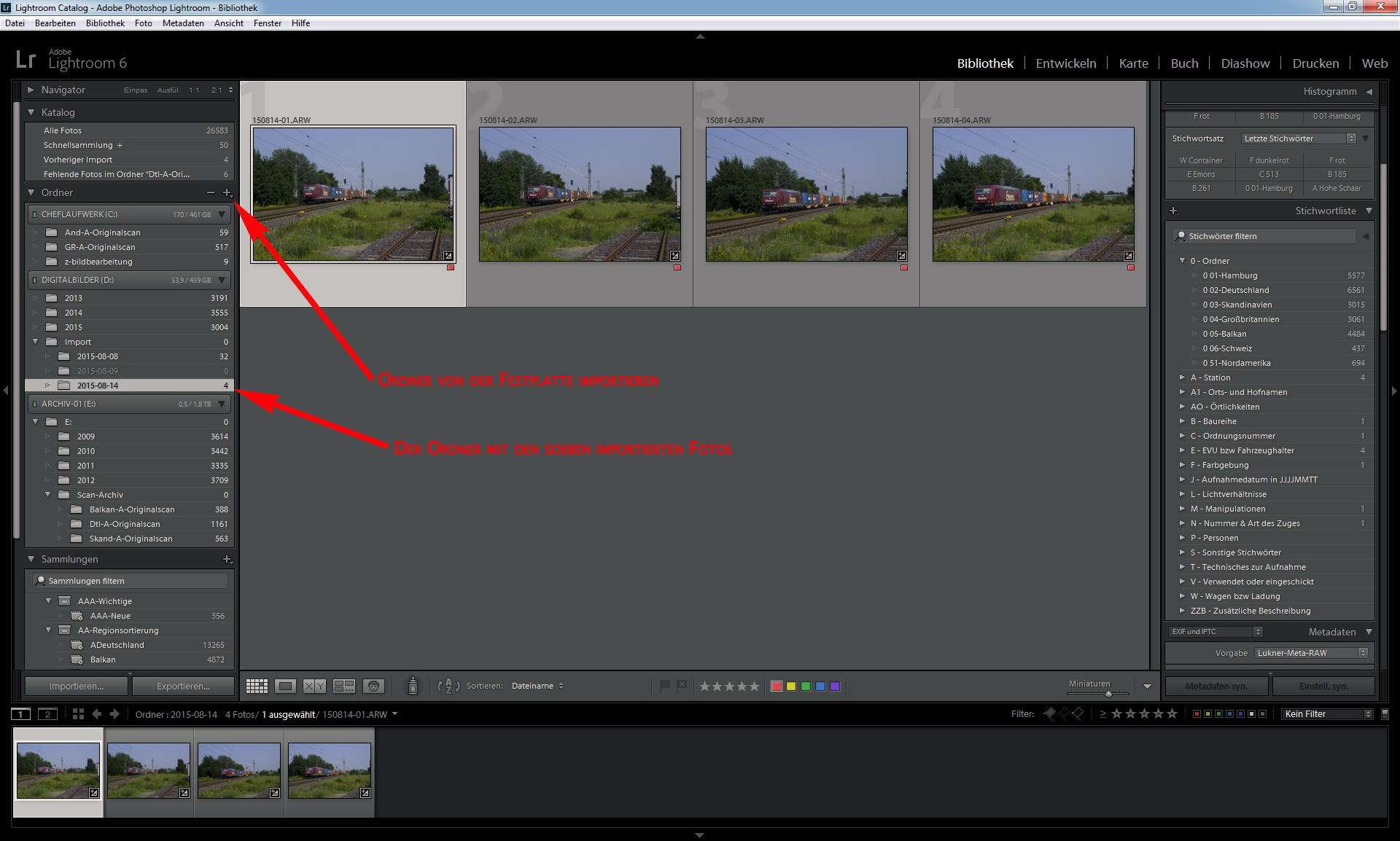Open the Metadaten menu
This screenshot has height=841, width=1400.
pos(183,23)
